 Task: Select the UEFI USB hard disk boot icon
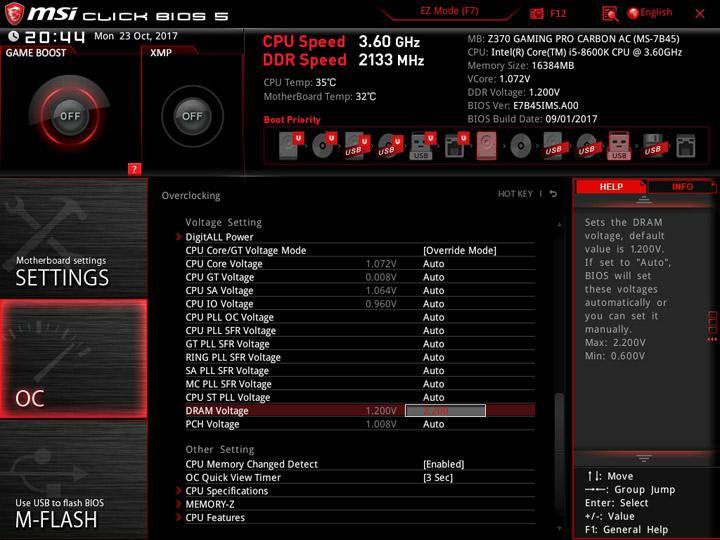tap(357, 146)
